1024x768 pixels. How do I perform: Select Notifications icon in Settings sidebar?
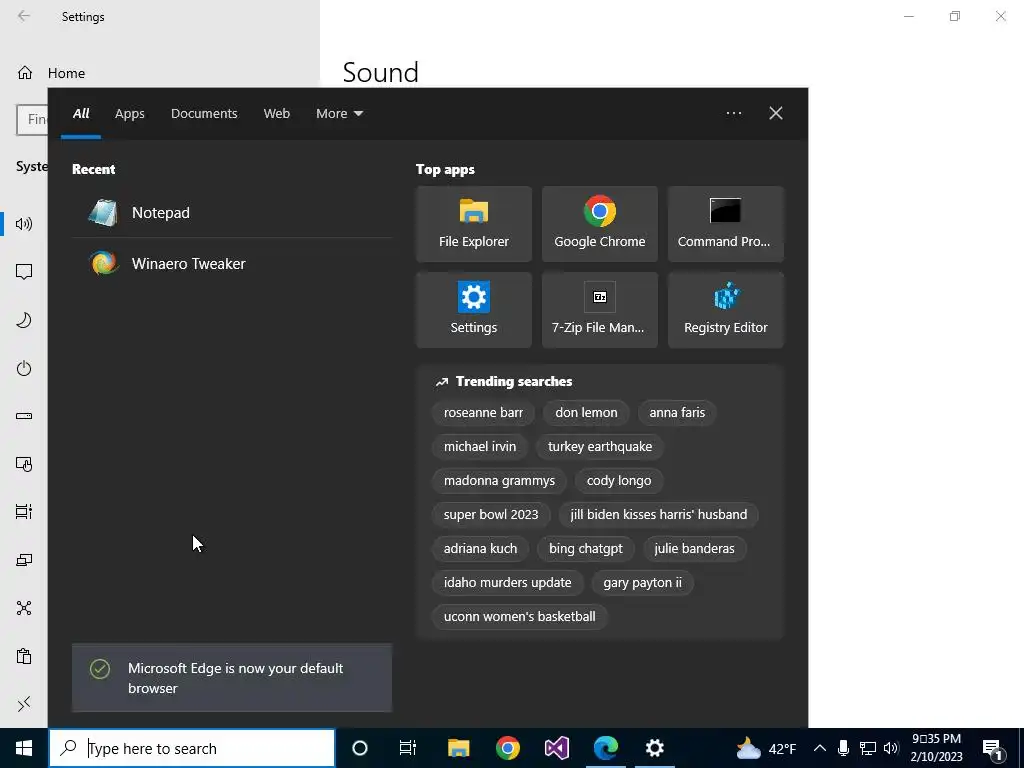(x=24, y=272)
